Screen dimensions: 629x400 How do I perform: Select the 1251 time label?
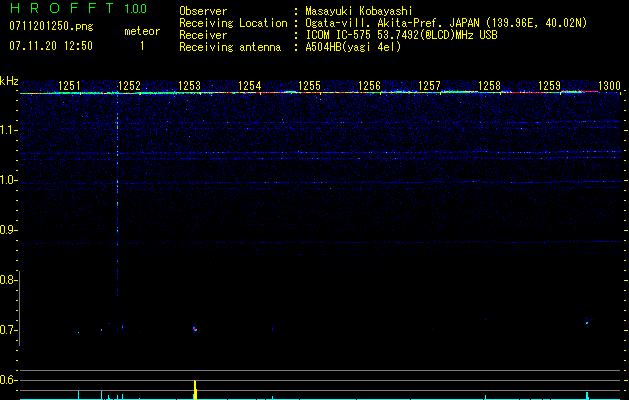[70, 86]
